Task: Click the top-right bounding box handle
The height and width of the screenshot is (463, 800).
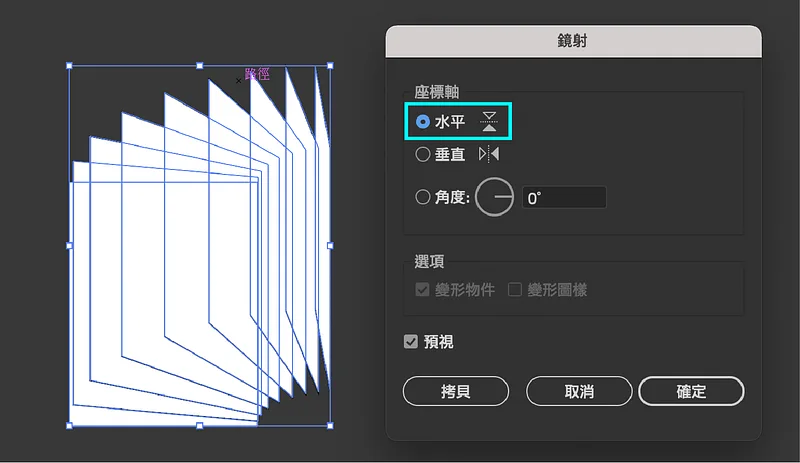Action: click(x=330, y=66)
